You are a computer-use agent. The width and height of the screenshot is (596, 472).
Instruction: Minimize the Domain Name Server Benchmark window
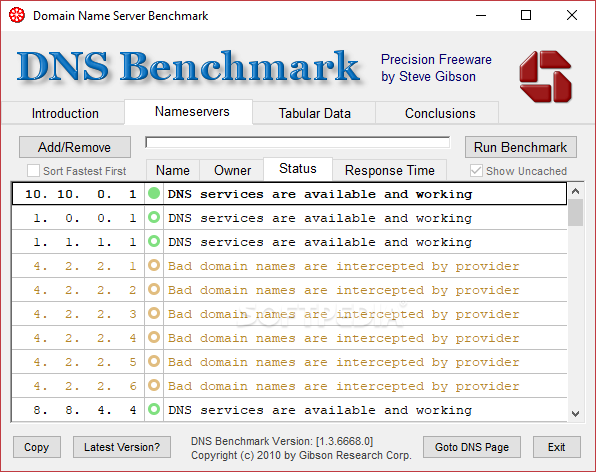click(481, 16)
